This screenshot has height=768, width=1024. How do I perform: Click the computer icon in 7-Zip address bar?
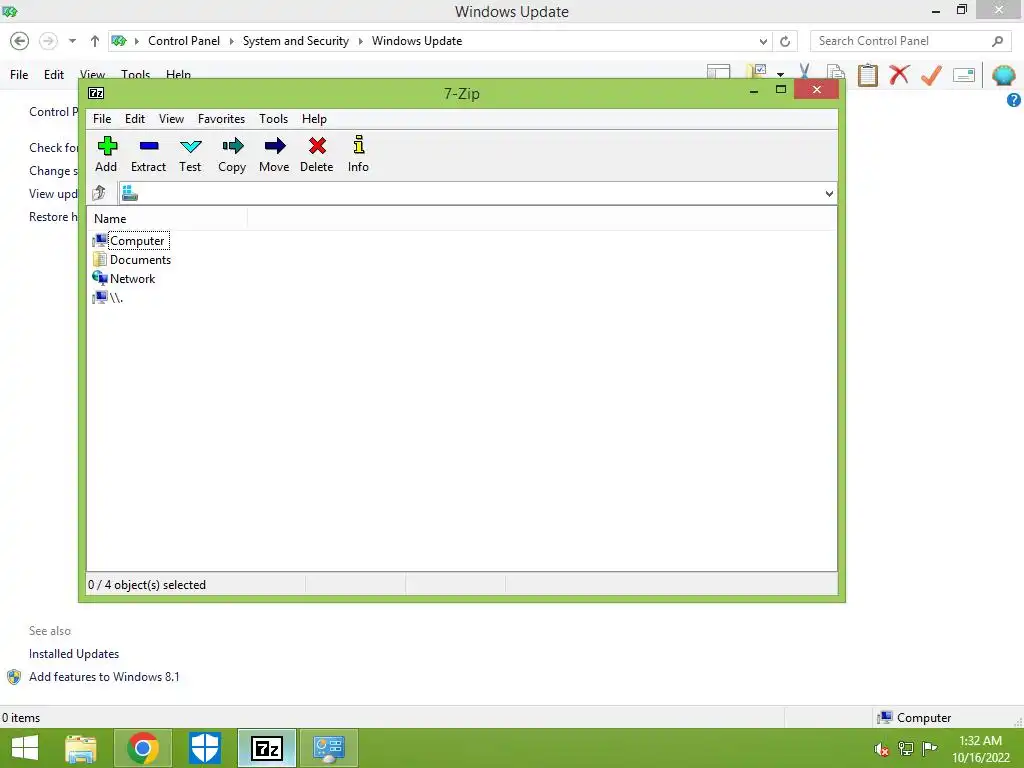click(x=130, y=193)
